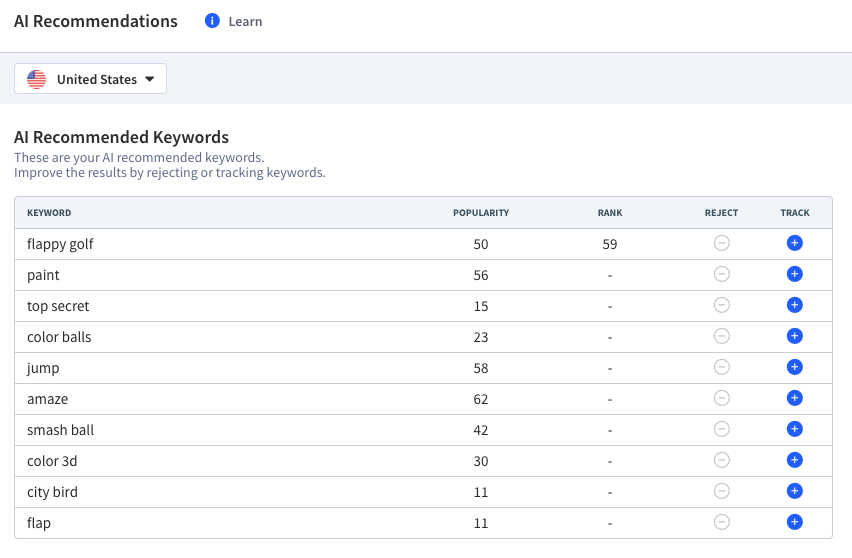
Task: Track the 'amaze' keyword
Action: (x=794, y=398)
